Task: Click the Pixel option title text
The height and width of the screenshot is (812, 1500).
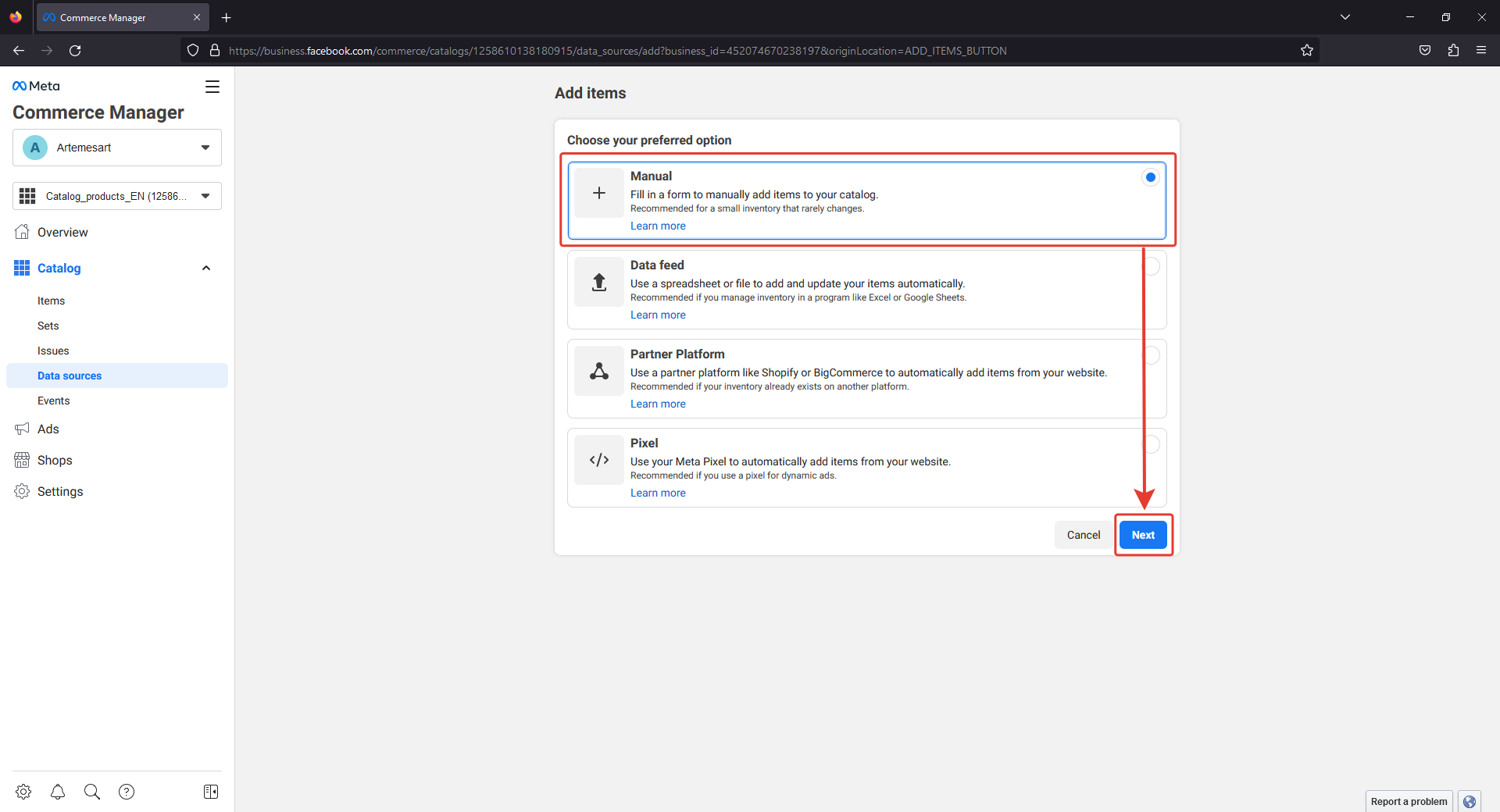Action: pyautogui.click(x=645, y=443)
